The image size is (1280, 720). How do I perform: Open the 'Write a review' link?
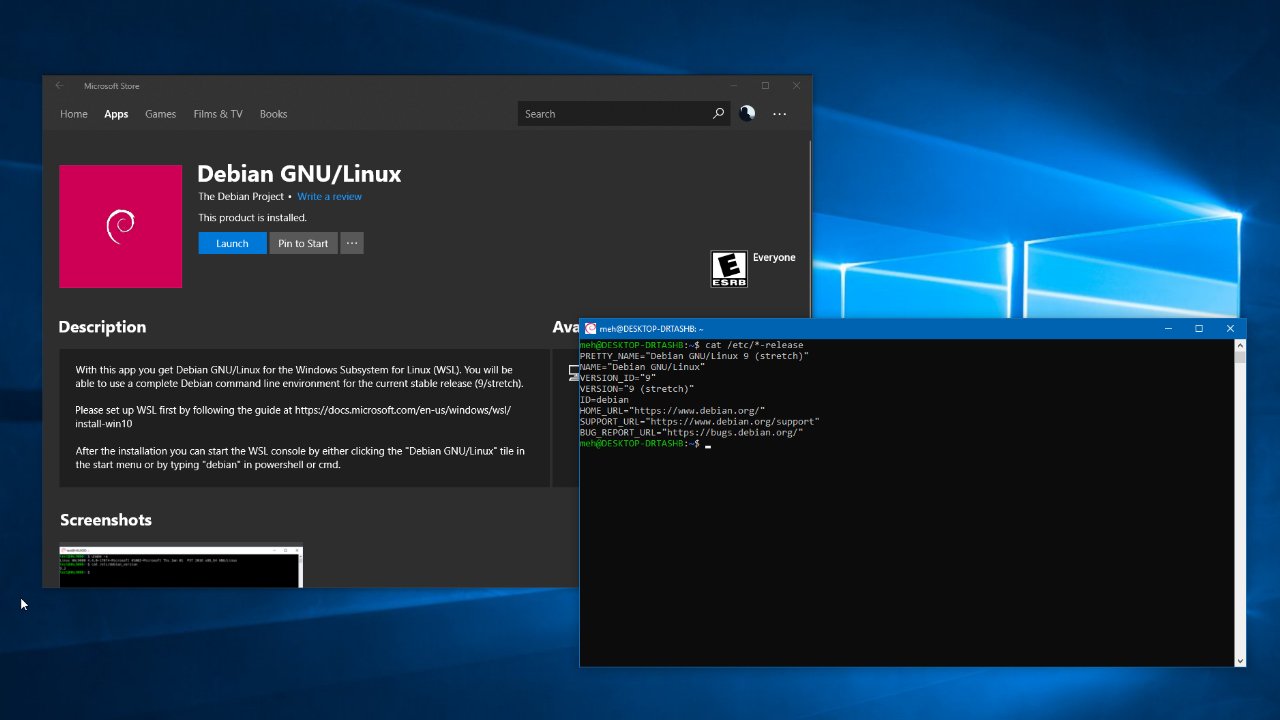pos(329,197)
